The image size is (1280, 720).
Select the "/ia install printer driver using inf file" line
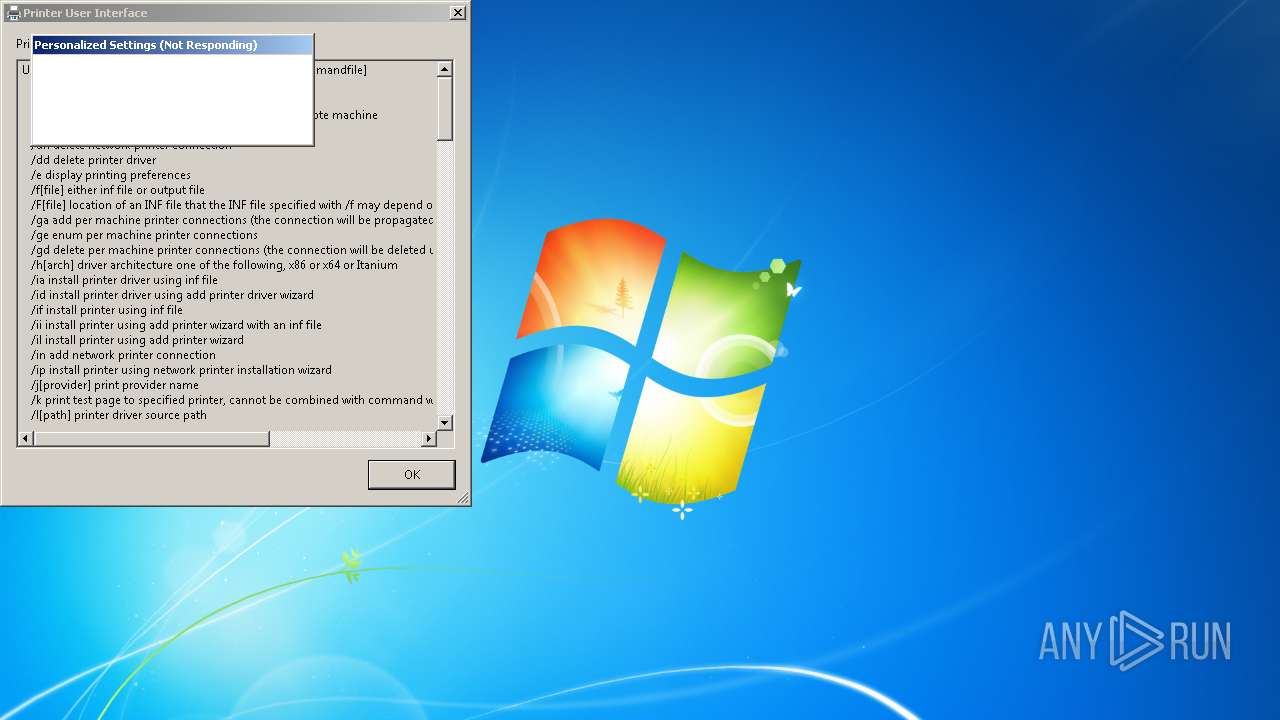pyautogui.click(x=124, y=280)
